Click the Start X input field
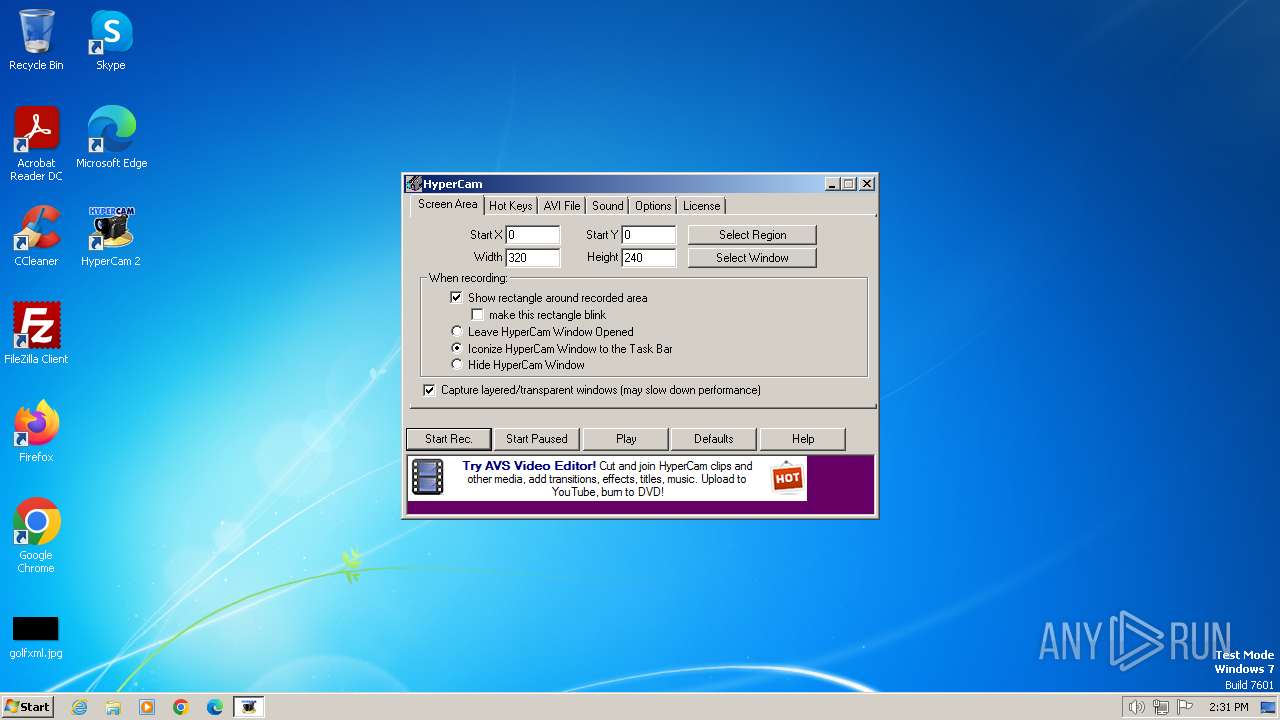Screen dimensions: 1280x720 [532, 235]
